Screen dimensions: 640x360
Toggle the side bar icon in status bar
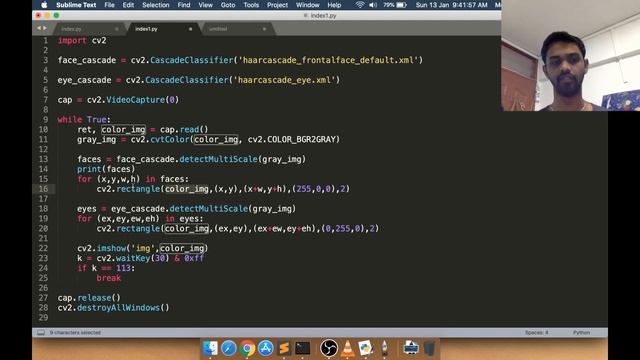click(41, 333)
